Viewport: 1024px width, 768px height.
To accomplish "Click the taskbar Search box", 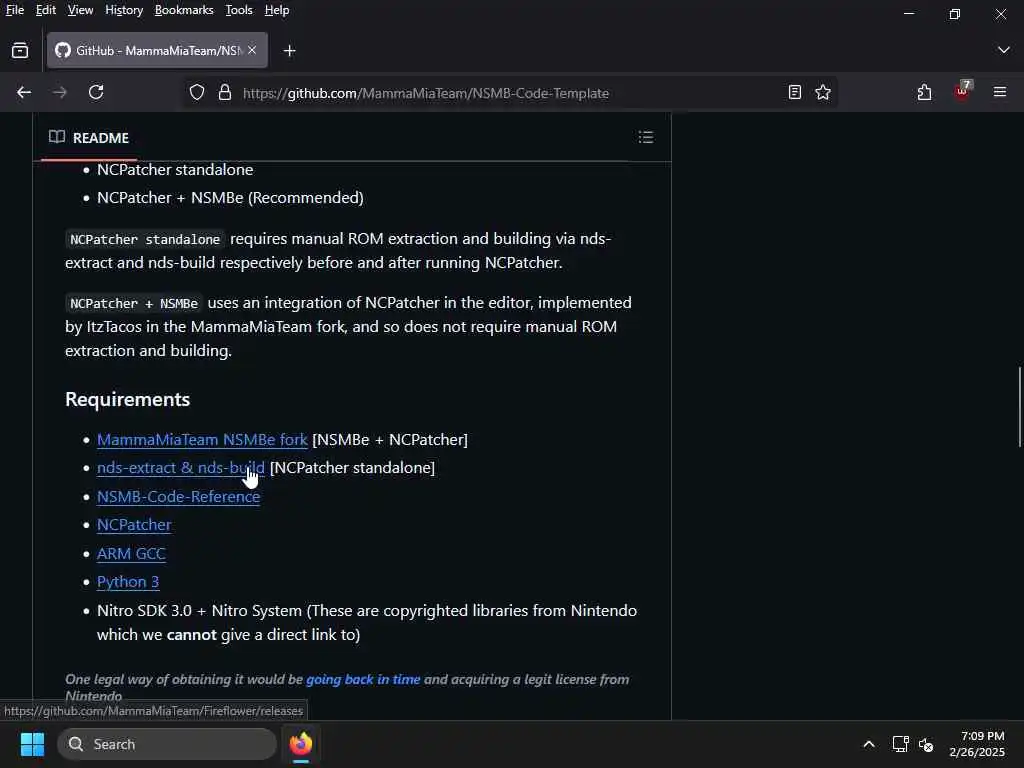I will [x=167, y=744].
